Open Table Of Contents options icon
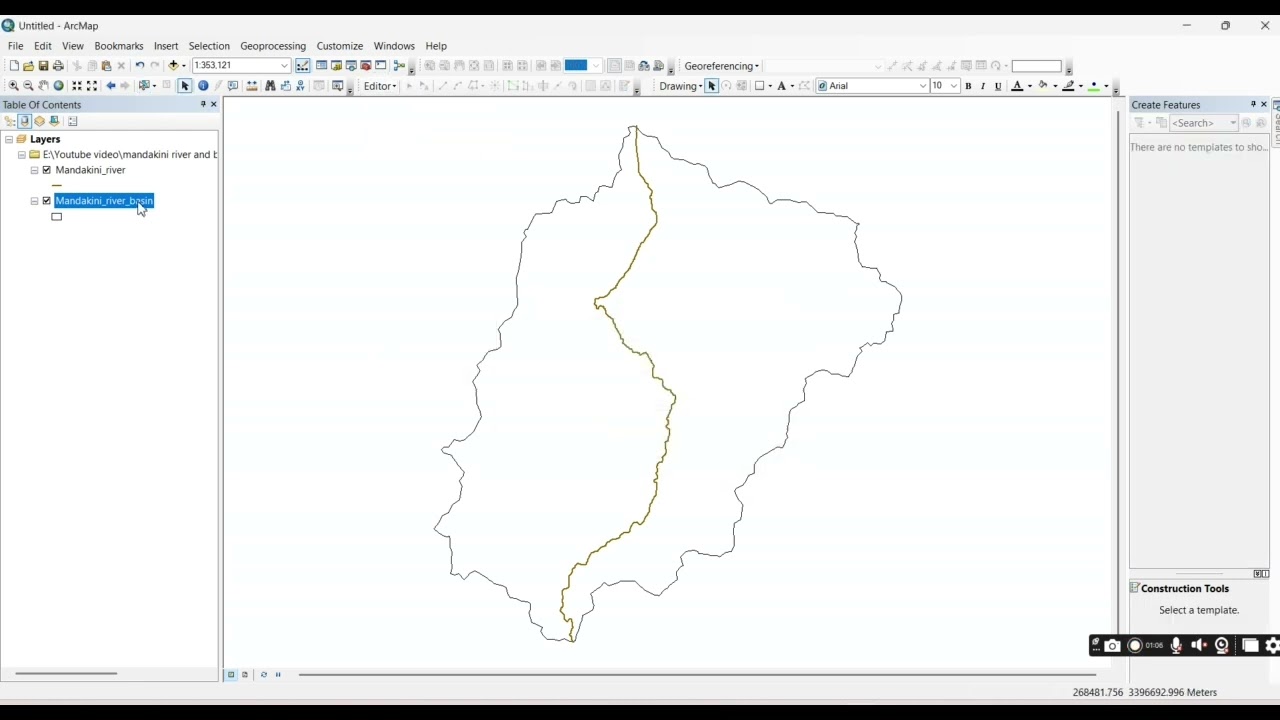The image size is (1280, 720). click(x=72, y=121)
